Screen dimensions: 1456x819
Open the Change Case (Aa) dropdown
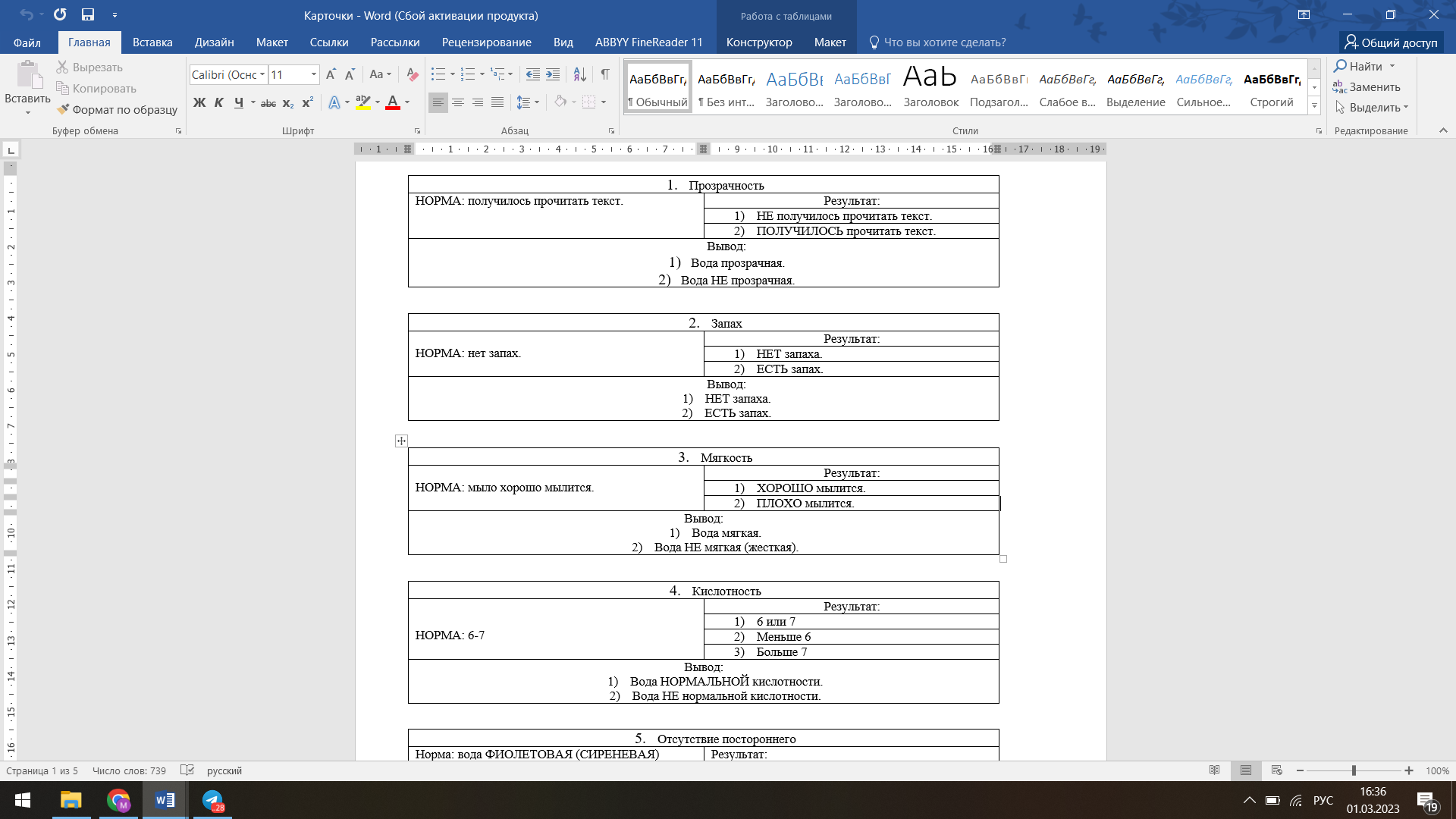(x=380, y=74)
